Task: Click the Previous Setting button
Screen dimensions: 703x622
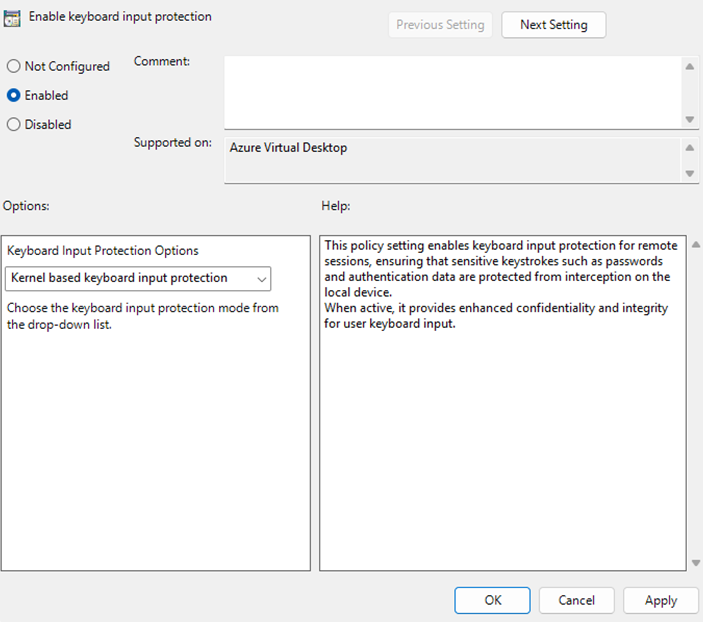Action: (x=440, y=25)
